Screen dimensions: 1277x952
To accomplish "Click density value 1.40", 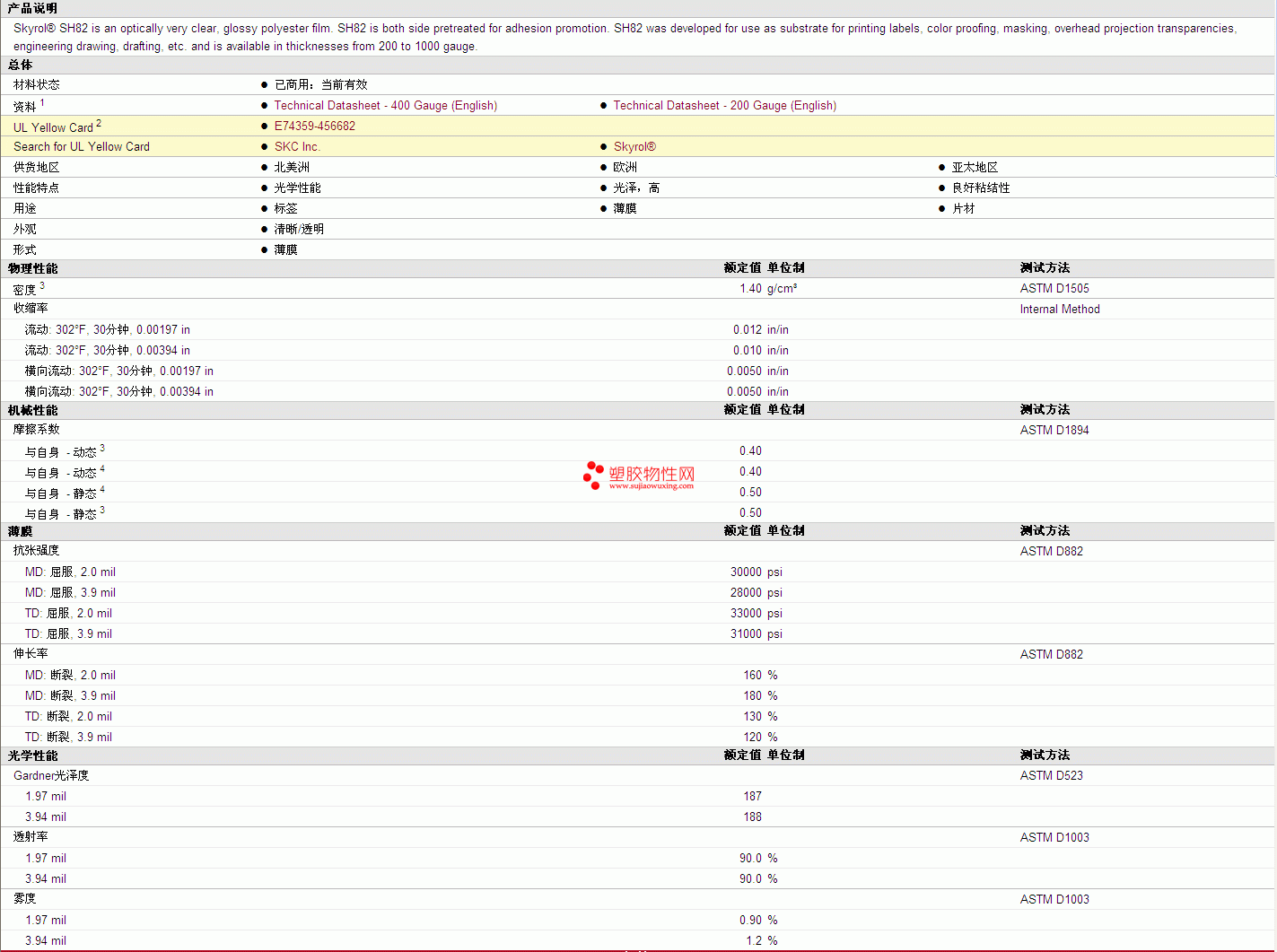I will tap(750, 288).
